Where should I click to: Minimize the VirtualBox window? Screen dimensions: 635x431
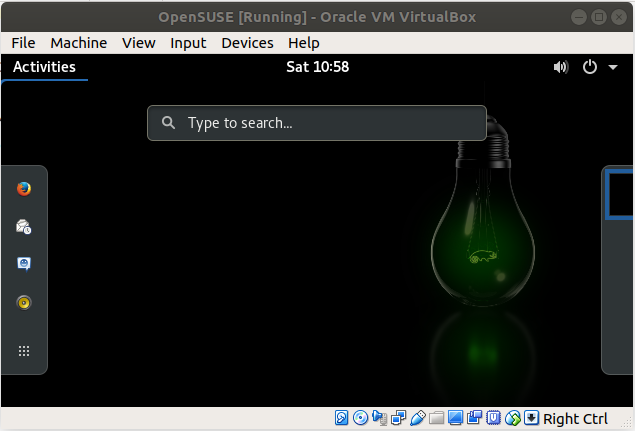coord(579,17)
